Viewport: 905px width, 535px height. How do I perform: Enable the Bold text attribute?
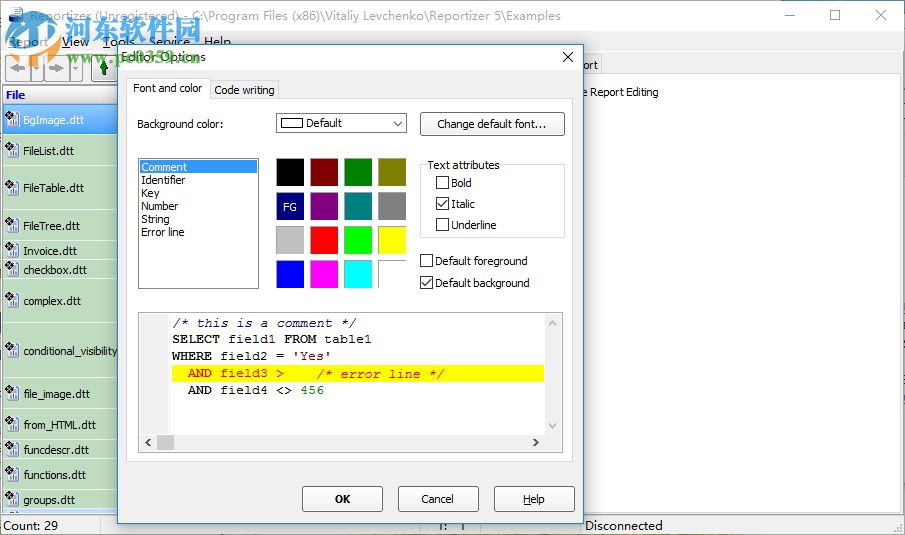point(442,183)
